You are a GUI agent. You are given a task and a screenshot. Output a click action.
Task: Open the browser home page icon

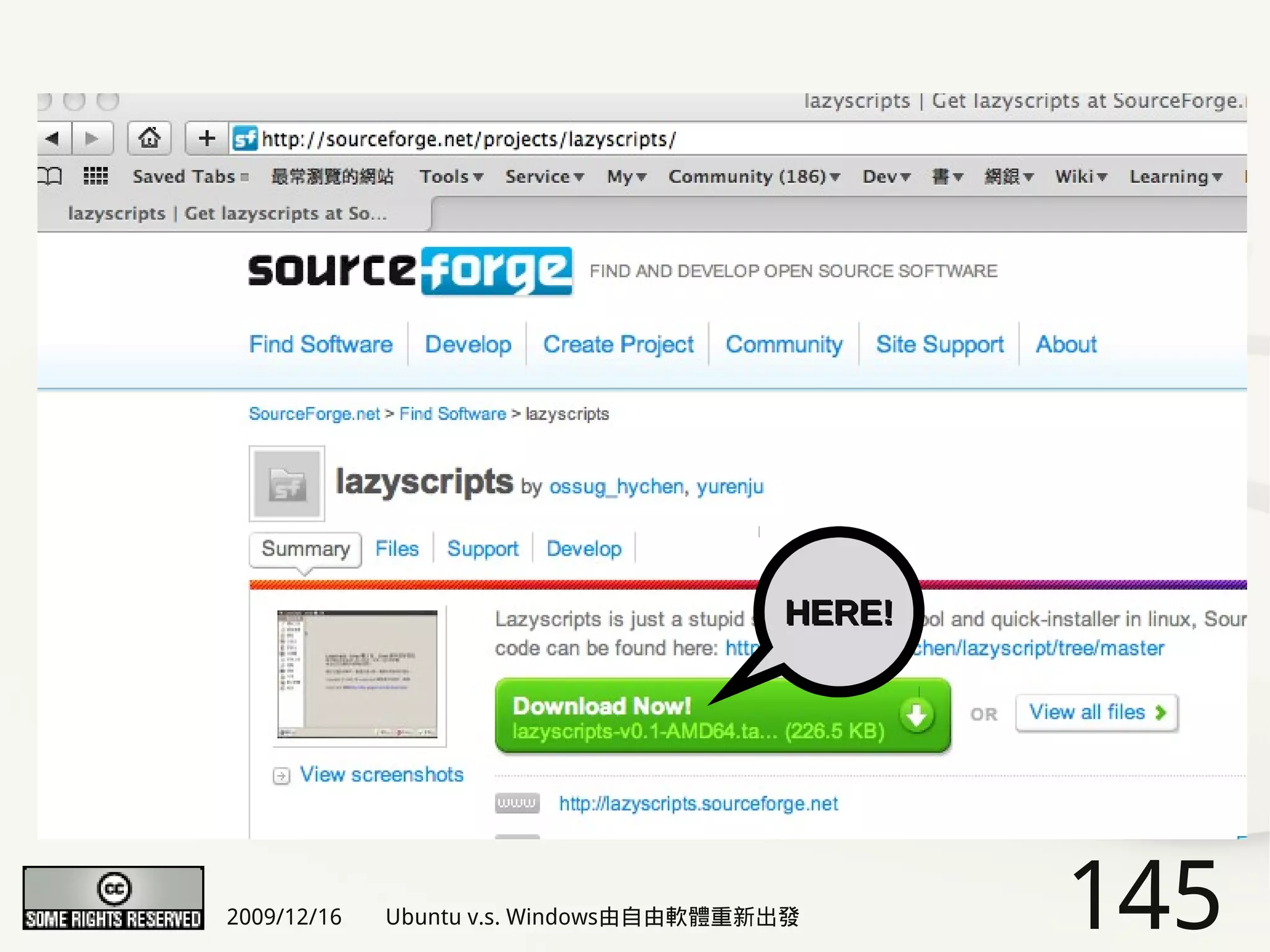point(149,138)
